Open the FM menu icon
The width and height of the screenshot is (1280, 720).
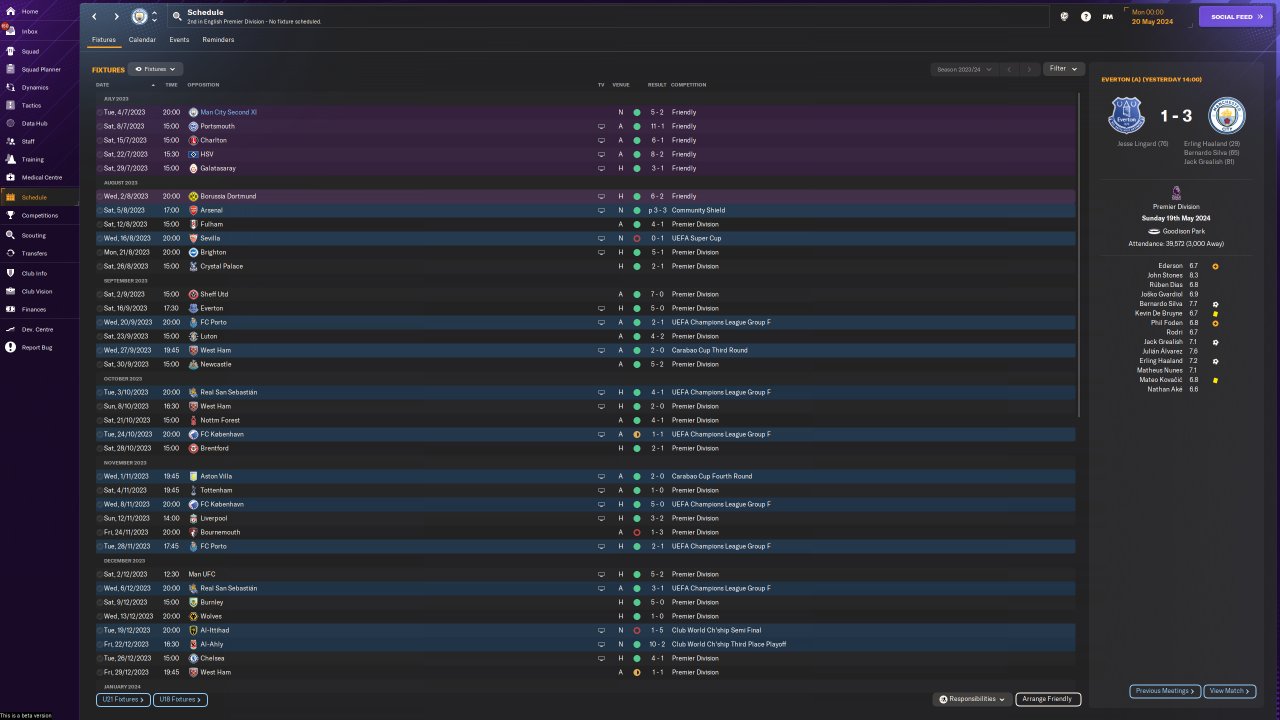click(x=1108, y=17)
